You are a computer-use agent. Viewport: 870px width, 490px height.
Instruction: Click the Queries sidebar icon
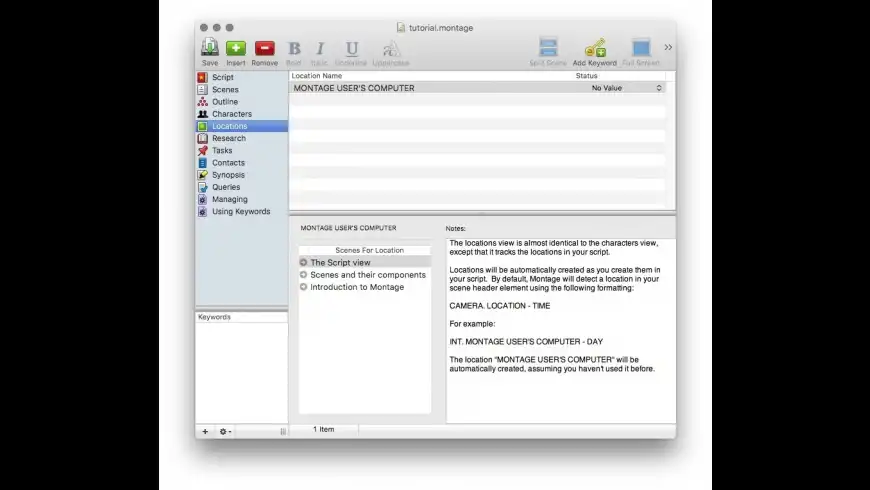tap(203, 187)
